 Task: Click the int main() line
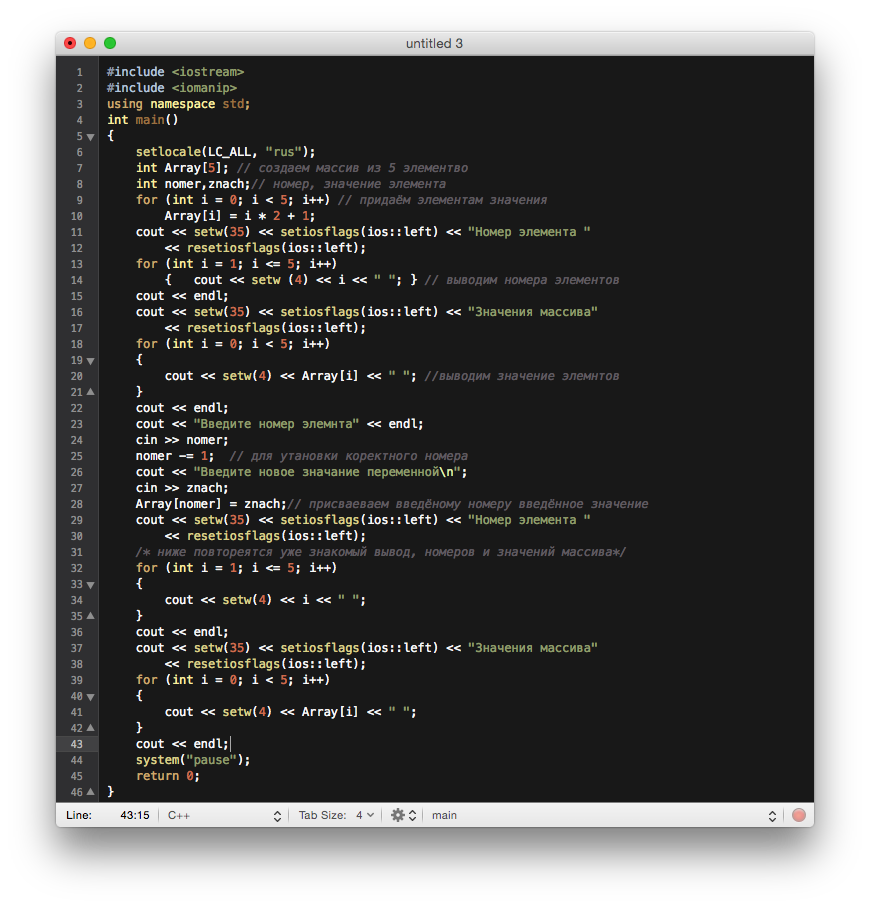[x=142, y=120]
